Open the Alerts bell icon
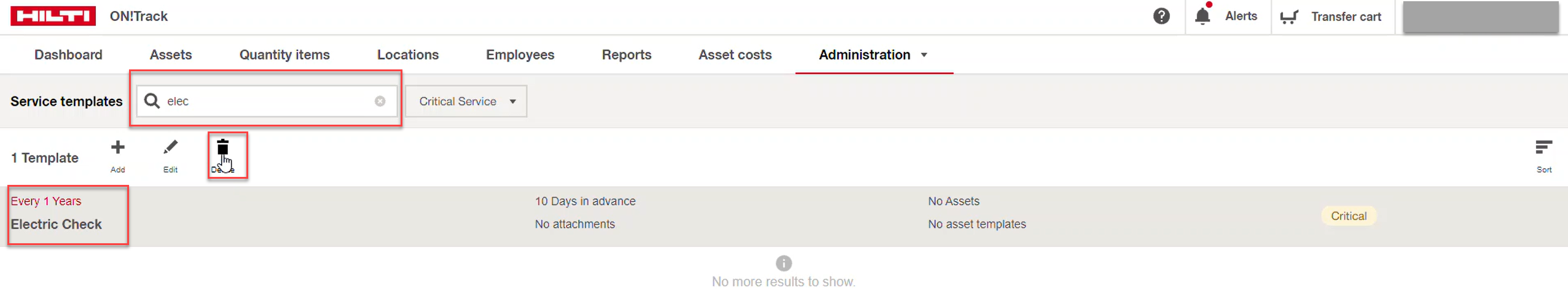The height and width of the screenshot is (301, 1568). pyautogui.click(x=1202, y=15)
